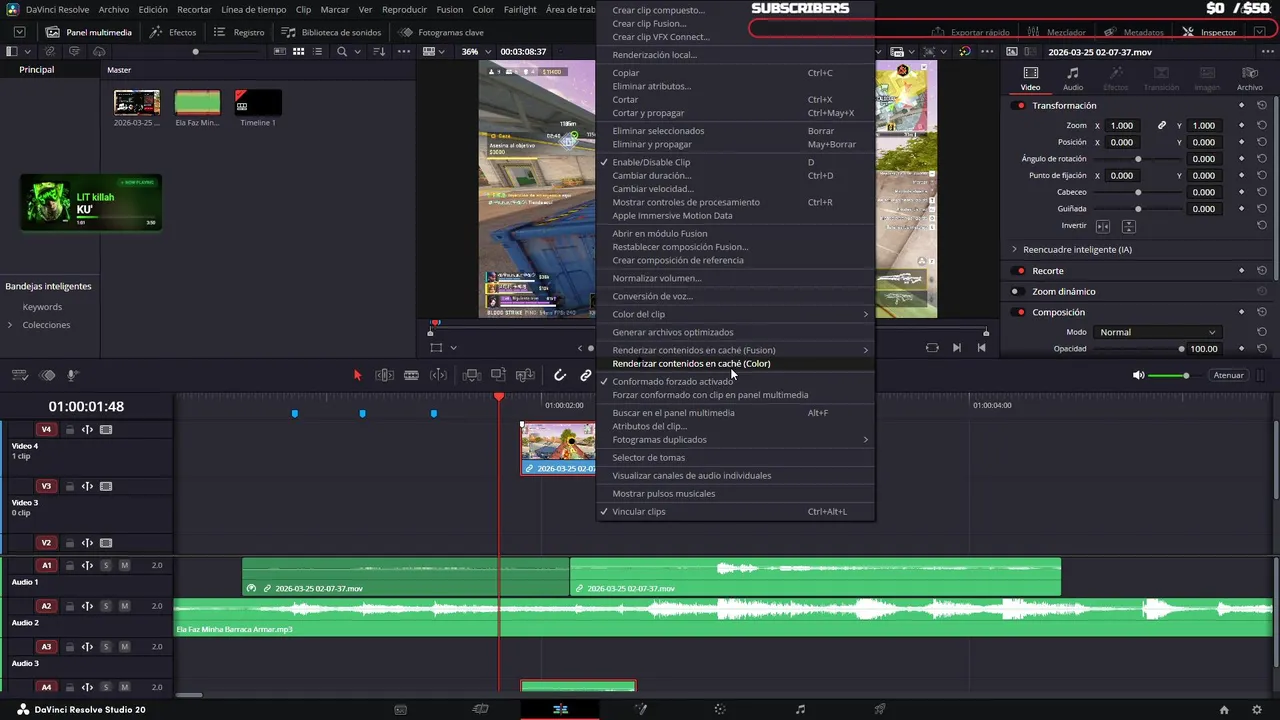Screen dimensions: 1280x720
Task: Solo the A1 audio track
Action: (106, 565)
